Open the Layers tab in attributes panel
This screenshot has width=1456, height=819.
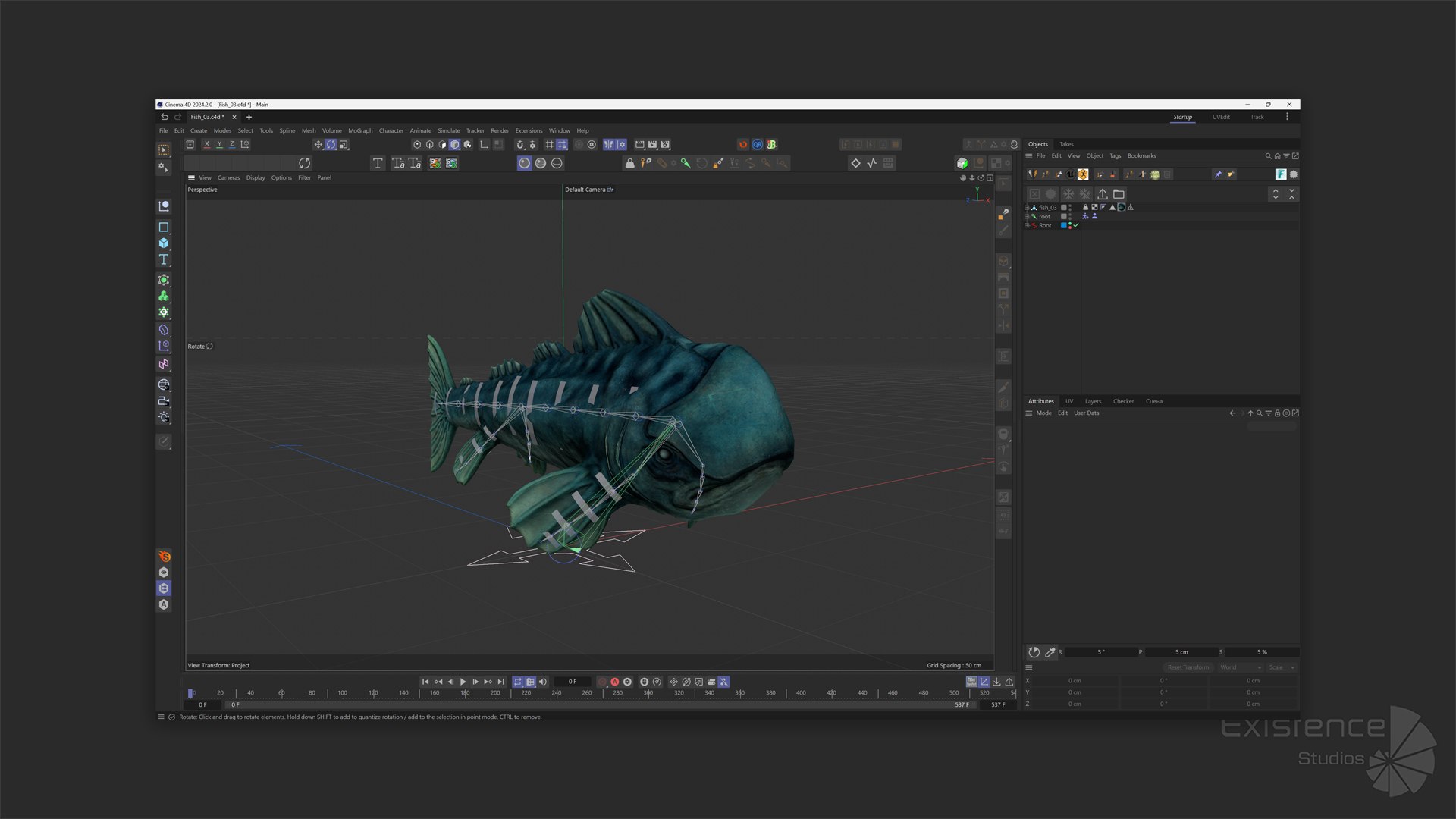point(1093,401)
